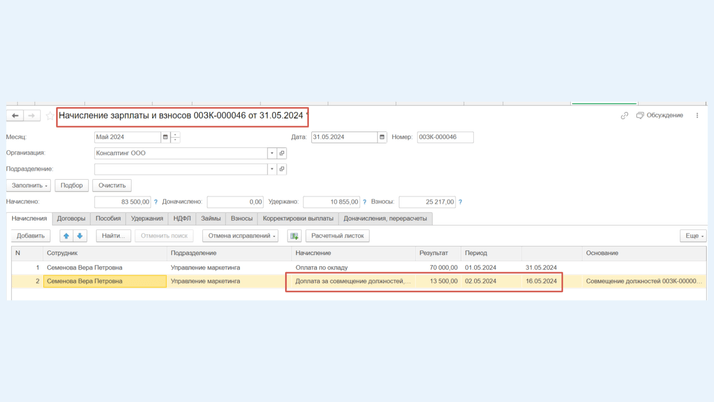Click the Расчетный листок button
This screenshot has width=714, height=402.
tap(338, 236)
